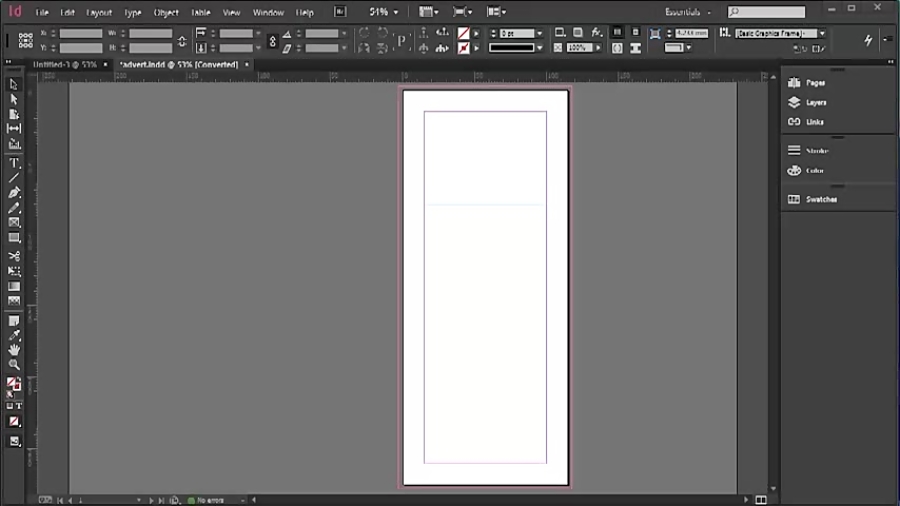Select the Rectangle tool

tap(14, 238)
